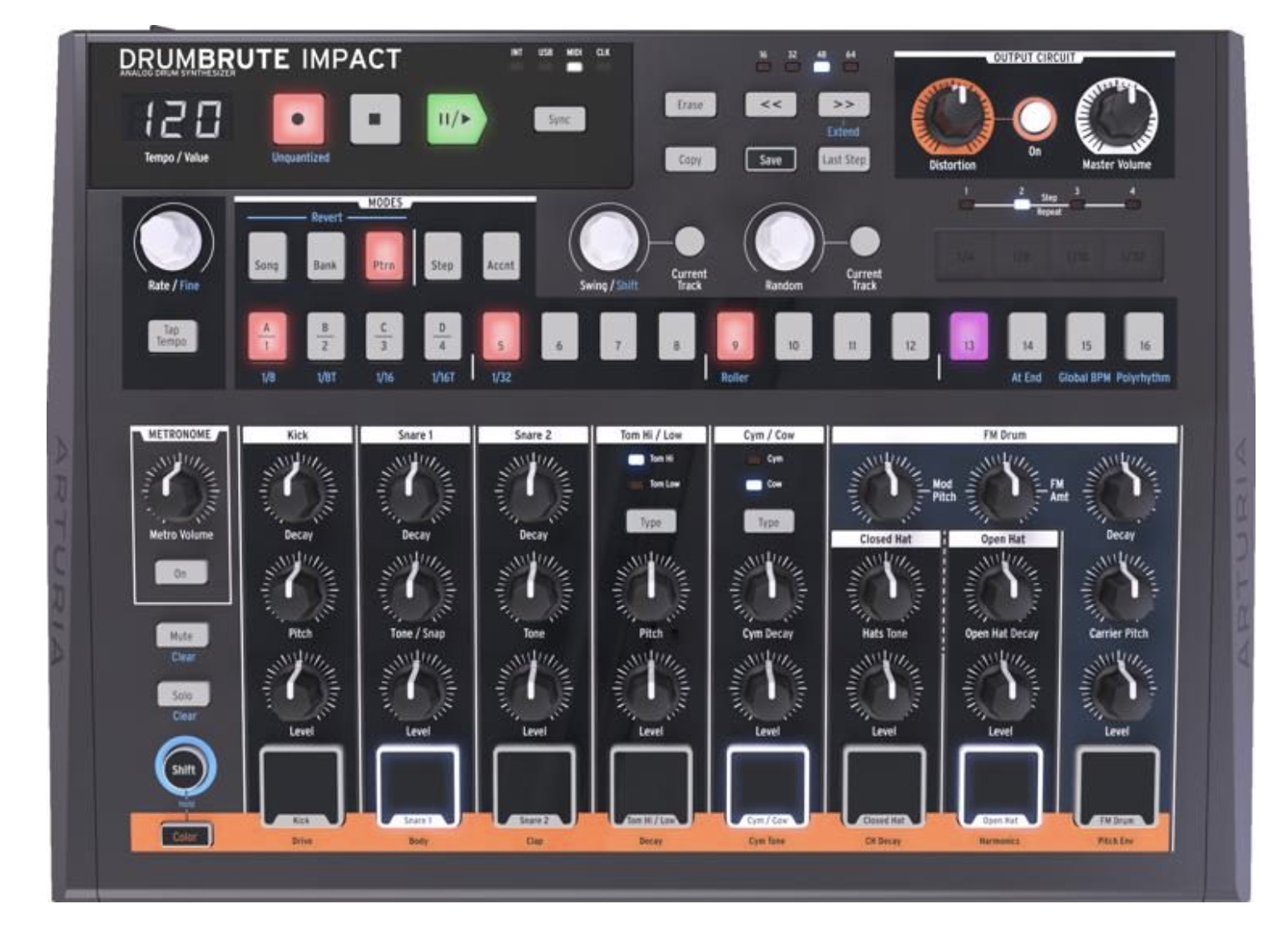This screenshot has height=929, width=1288.
Task: Click lit step button 9 Roller
Action: (735, 336)
